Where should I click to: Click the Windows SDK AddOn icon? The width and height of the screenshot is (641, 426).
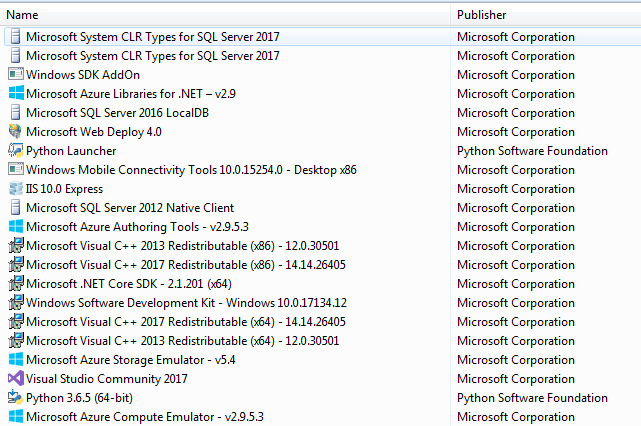[x=16, y=75]
